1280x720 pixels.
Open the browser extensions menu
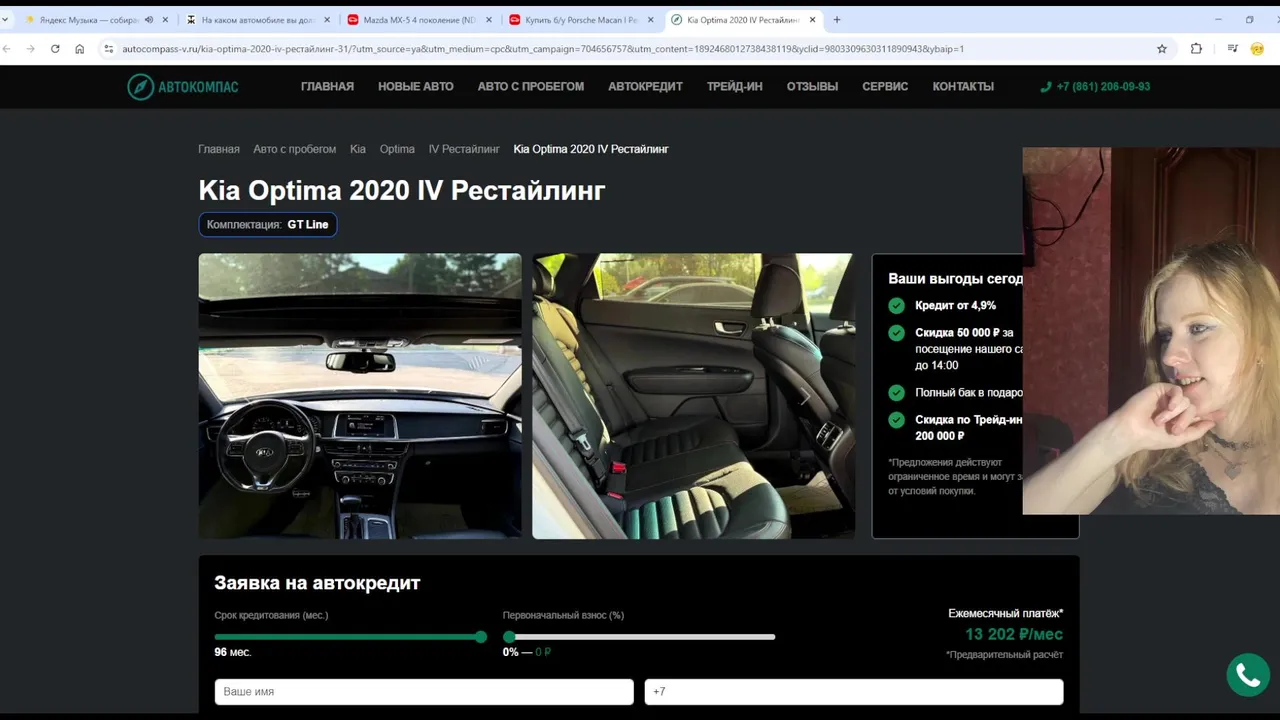pyautogui.click(x=1196, y=48)
